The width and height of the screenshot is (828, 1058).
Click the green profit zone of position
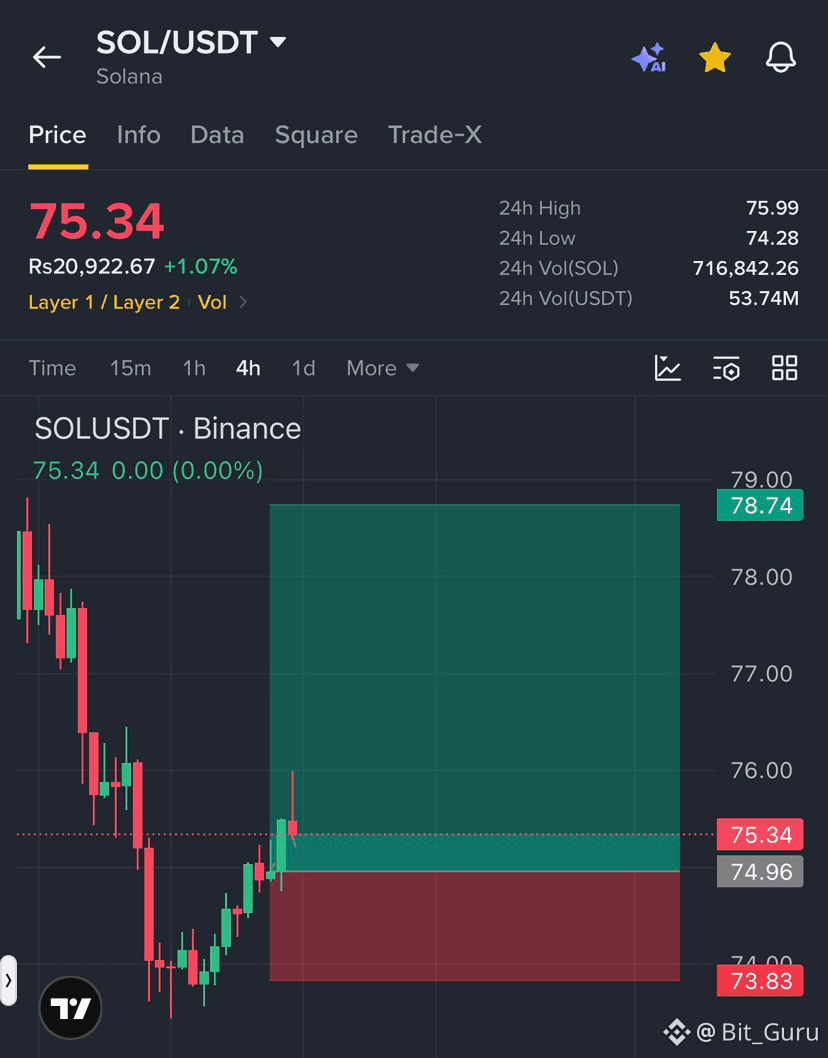point(474,688)
